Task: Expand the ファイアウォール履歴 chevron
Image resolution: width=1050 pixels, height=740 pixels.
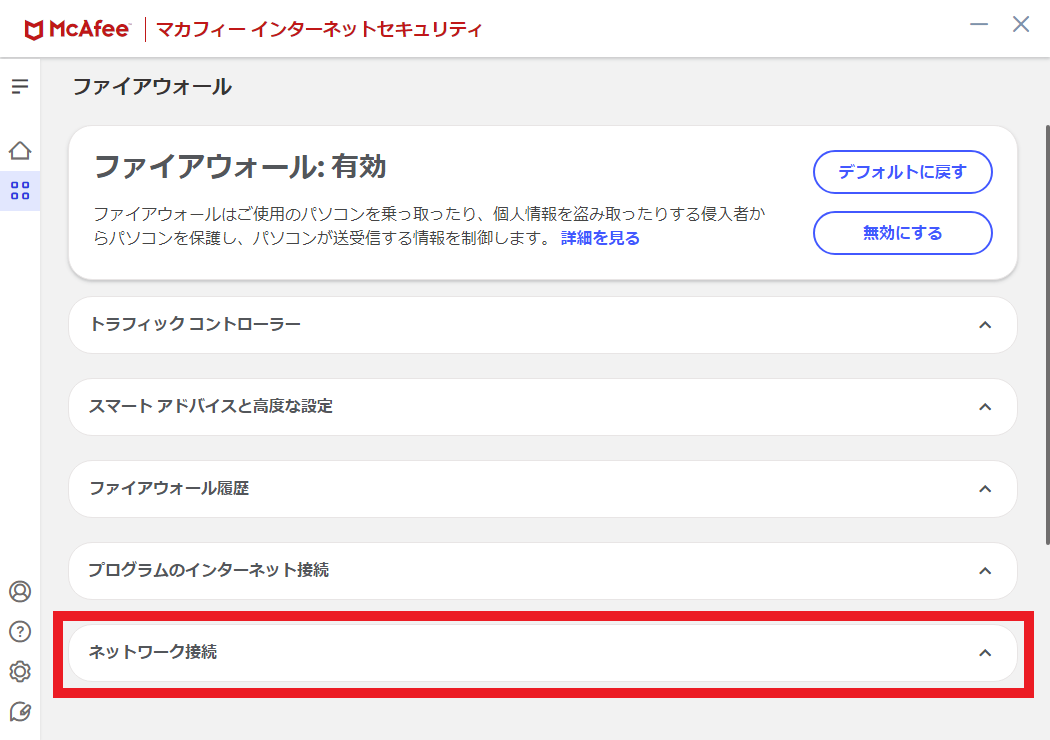Action: coord(985,489)
